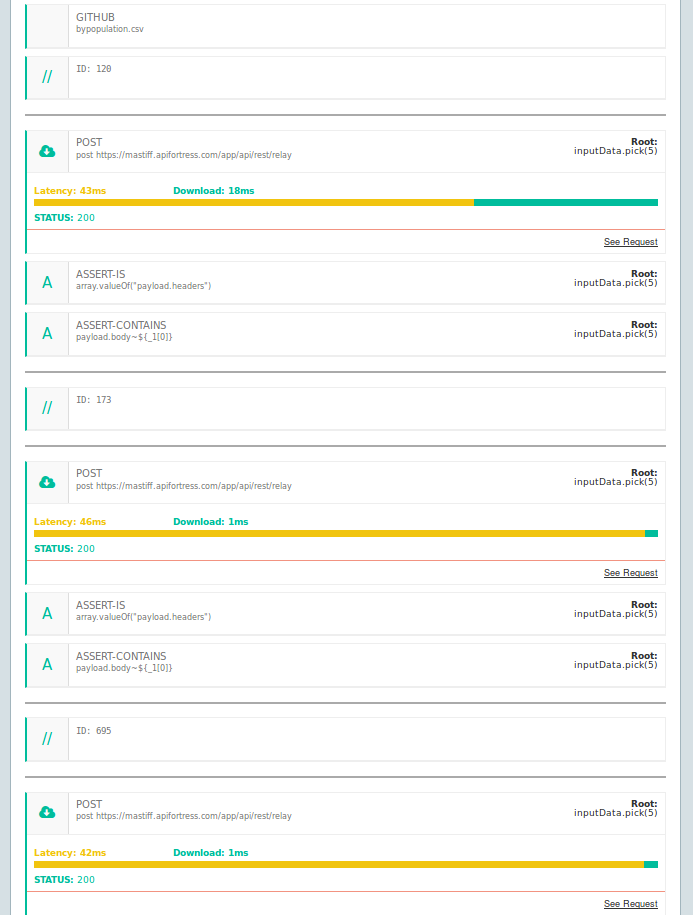The image size is (693, 915).
Task: Click the ASSERT-IS icon below the 46ms POST
Action: point(47,614)
